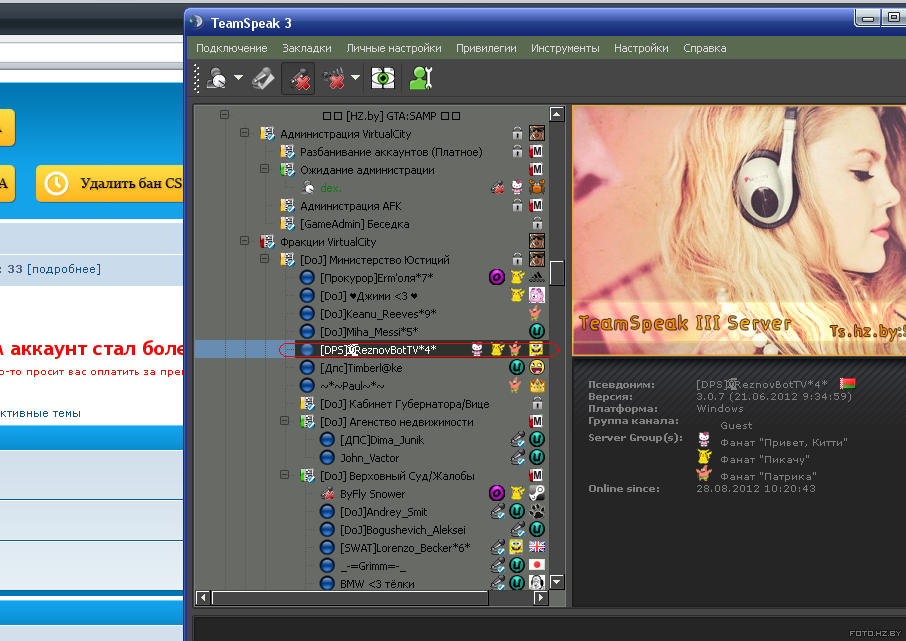Select the [DoJ] Кабинет Губернатора/Вице channel

(x=404, y=404)
